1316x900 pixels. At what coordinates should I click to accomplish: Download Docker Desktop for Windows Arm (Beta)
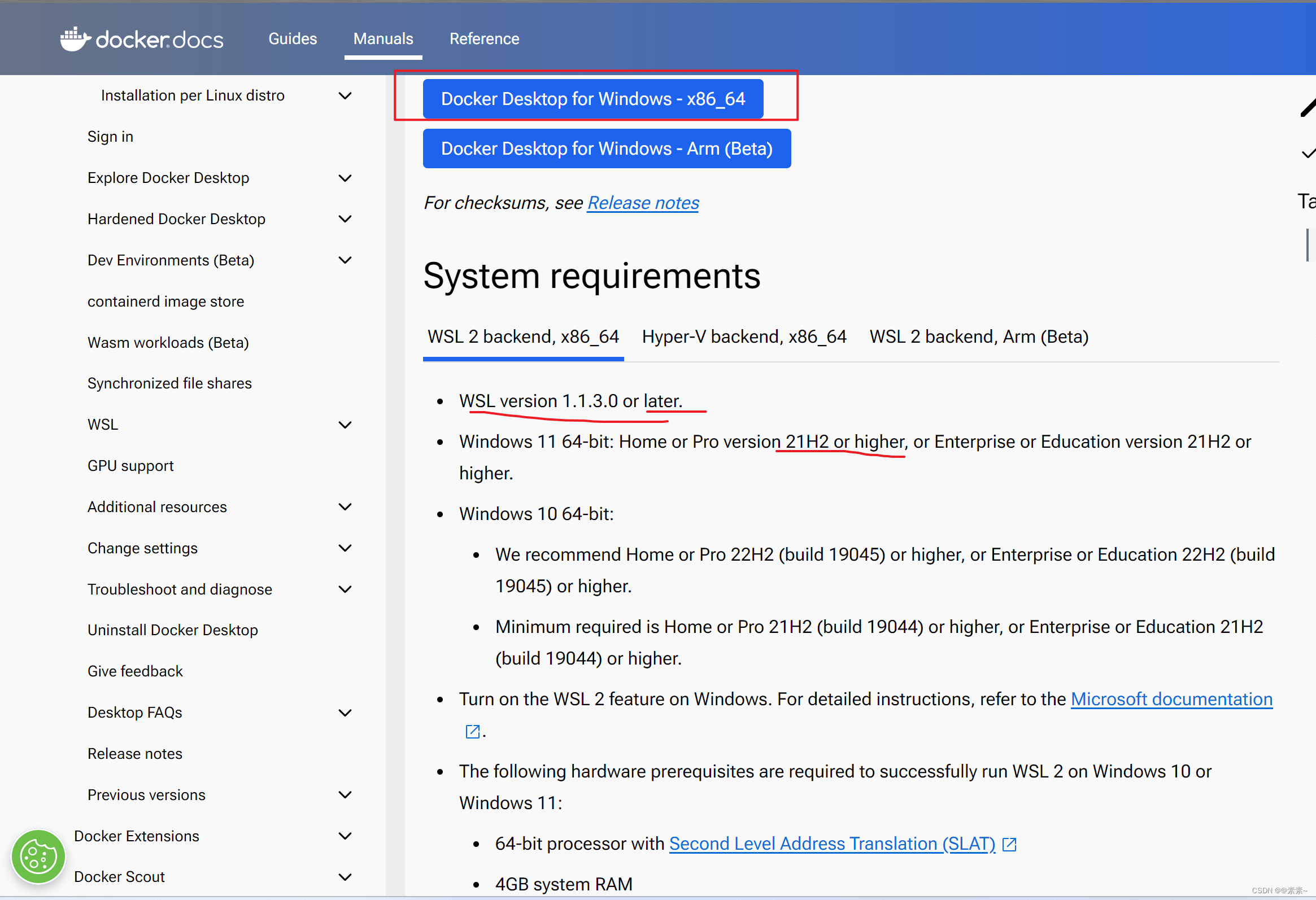click(607, 149)
